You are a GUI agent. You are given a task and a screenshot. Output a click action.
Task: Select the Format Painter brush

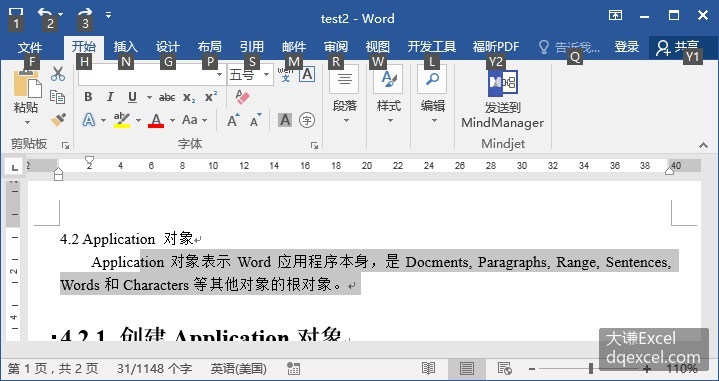[58, 120]
